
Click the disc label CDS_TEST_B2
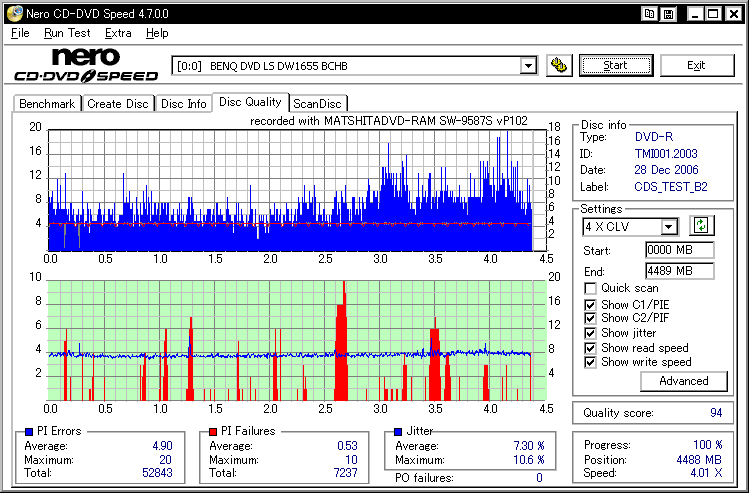tap(671, 187)
